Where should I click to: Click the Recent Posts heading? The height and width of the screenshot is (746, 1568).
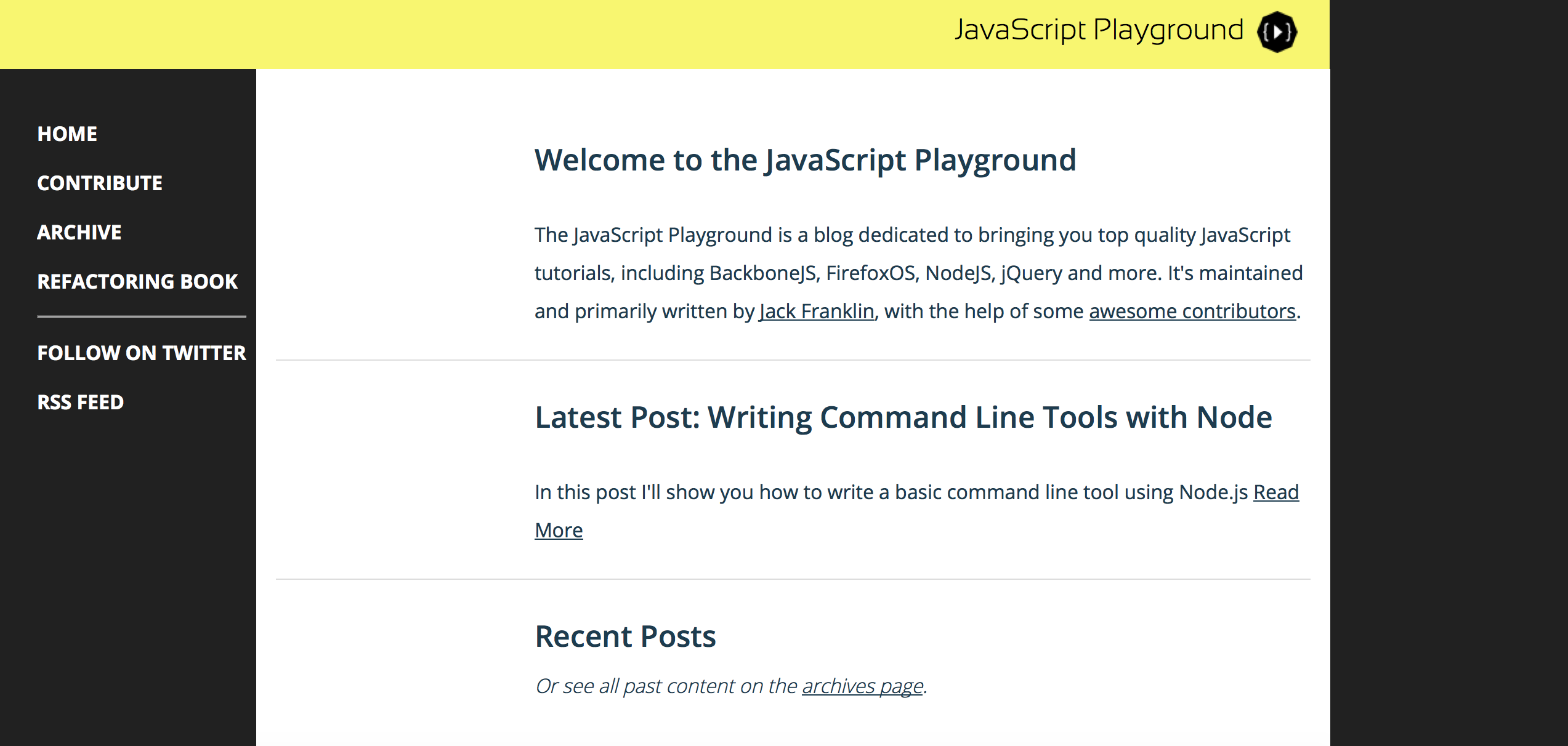pyautogui.click(x=626, y=636)
